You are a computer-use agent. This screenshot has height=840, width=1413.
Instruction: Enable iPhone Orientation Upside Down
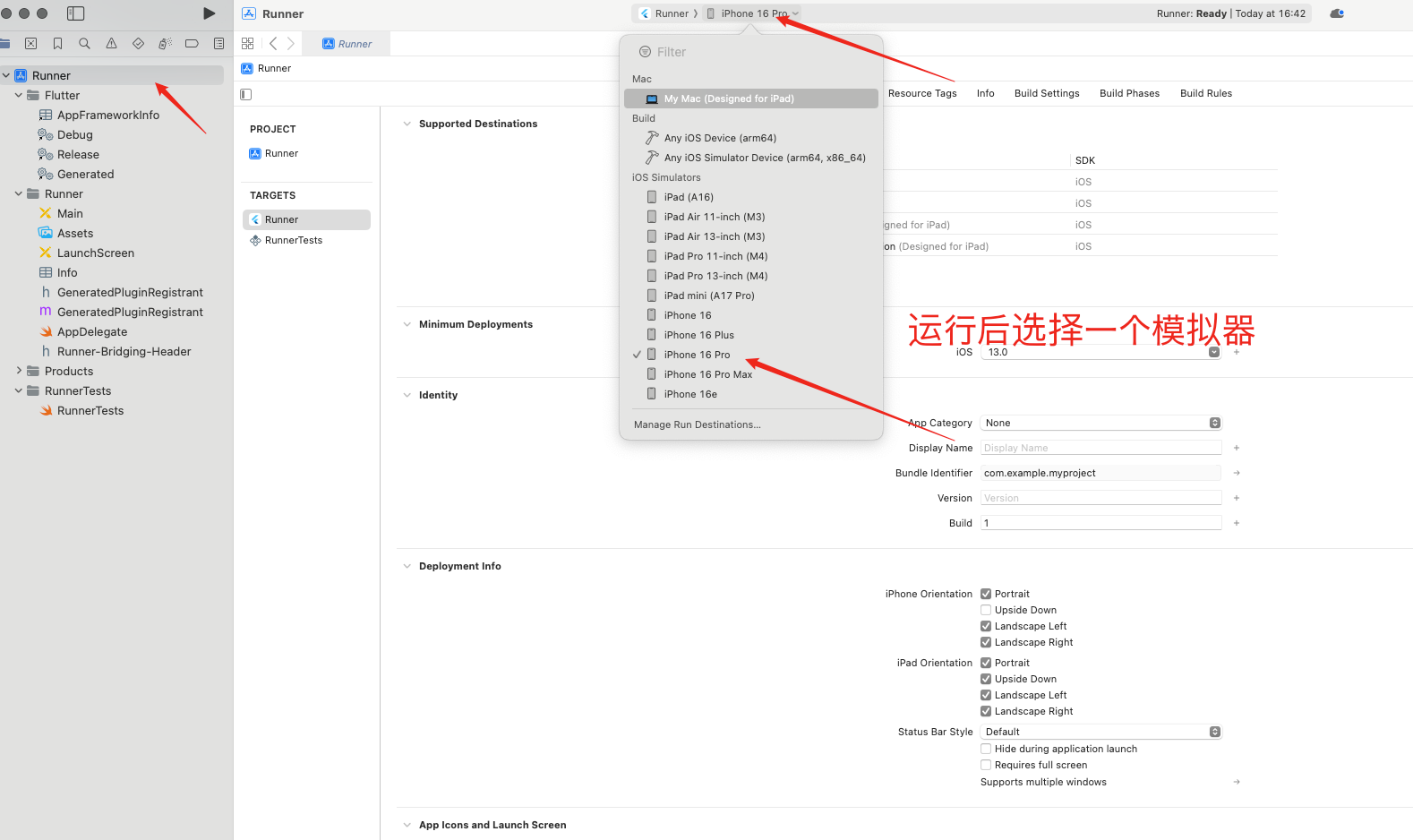986,610
